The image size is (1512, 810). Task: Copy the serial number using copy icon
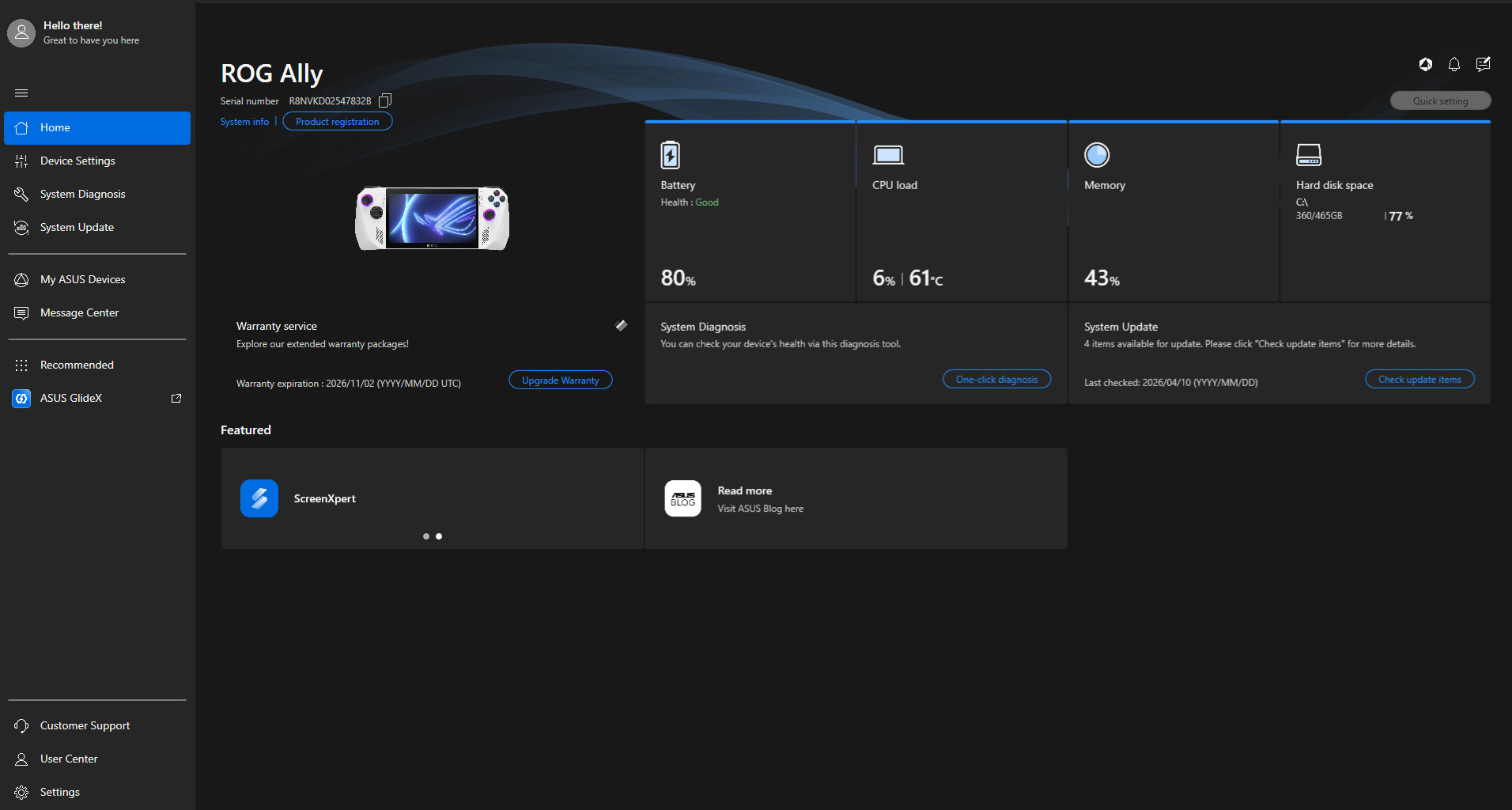pos(385,100)
